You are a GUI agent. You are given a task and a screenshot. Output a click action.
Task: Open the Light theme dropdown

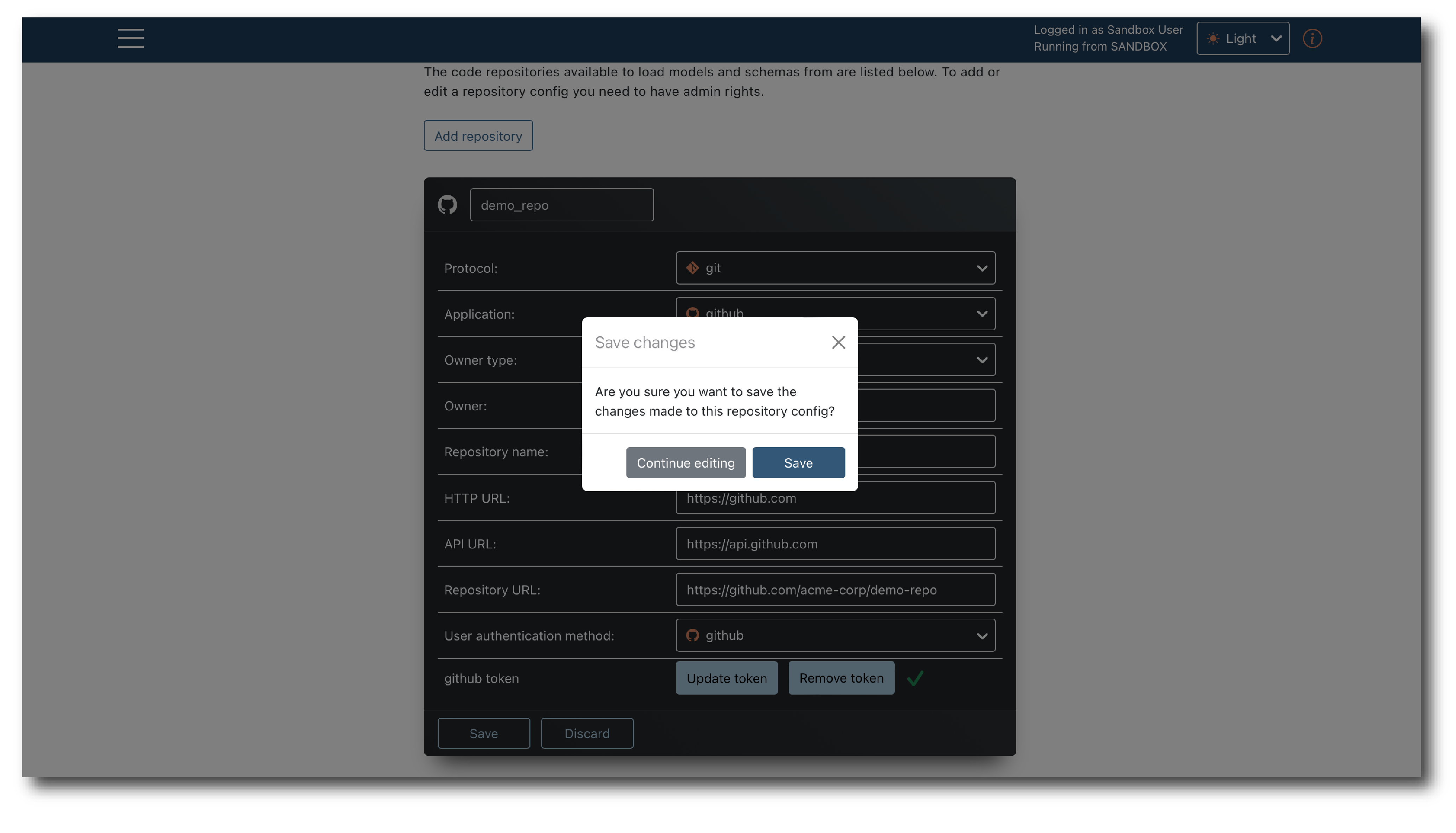(1242, 38)
